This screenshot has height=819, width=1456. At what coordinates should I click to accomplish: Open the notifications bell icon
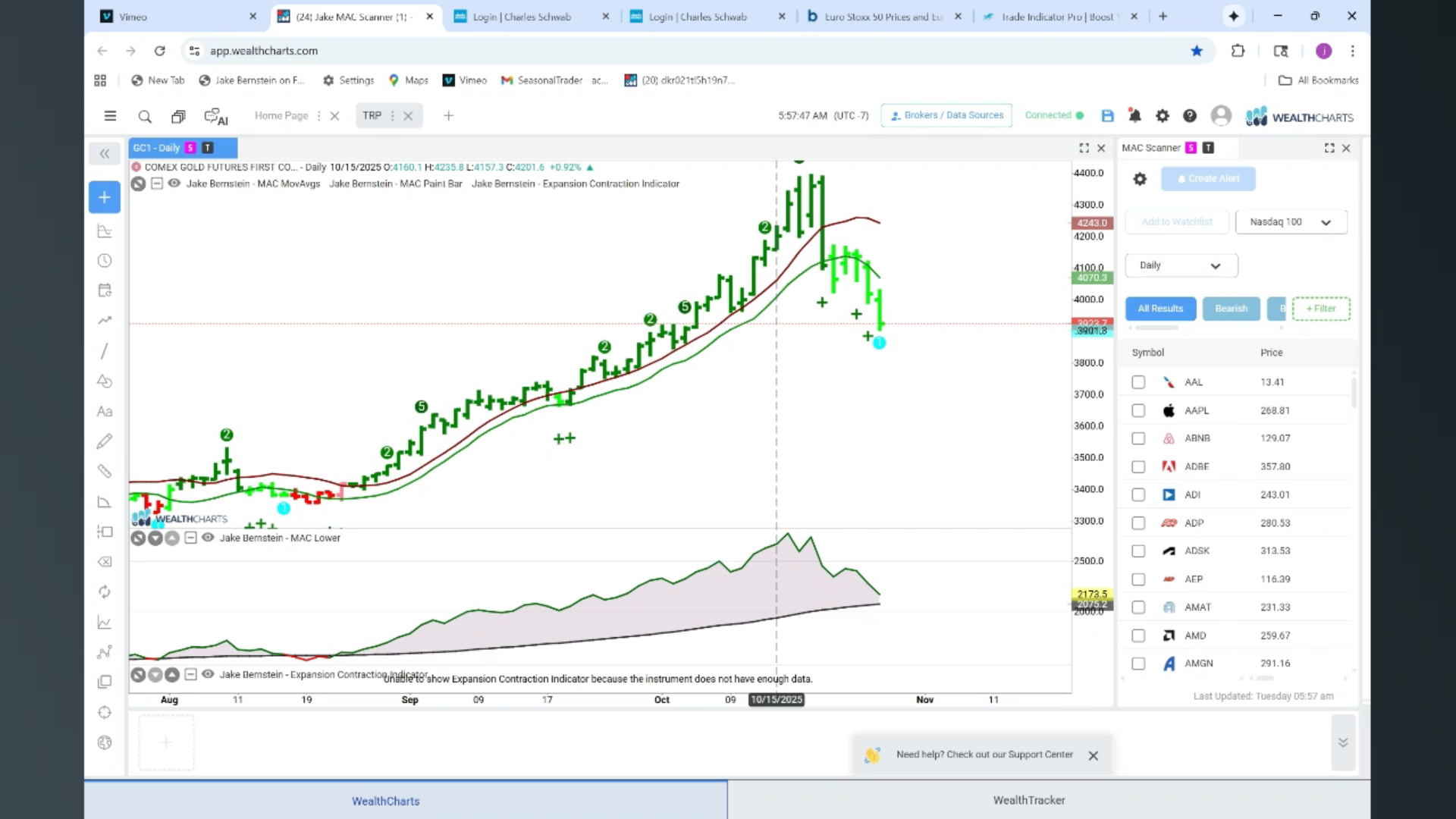click(1135, 116)
